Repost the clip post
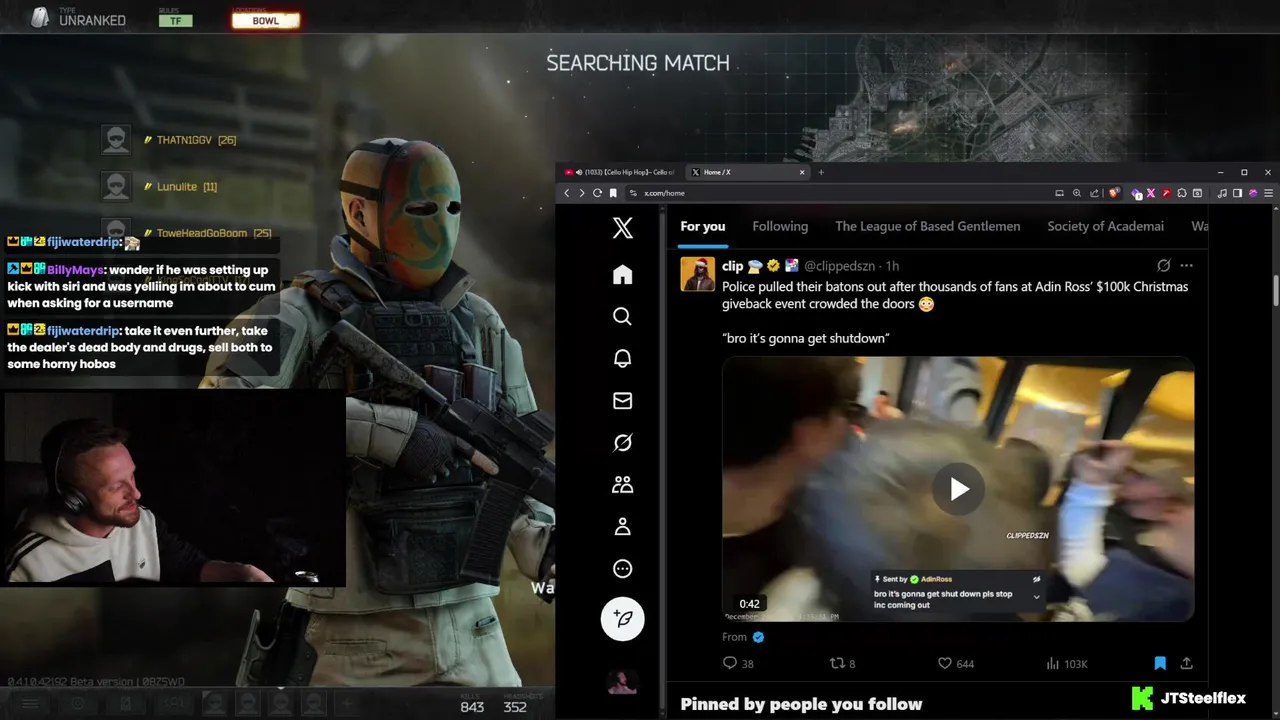This screenshot has width=1280, height=720. point(843,663)
